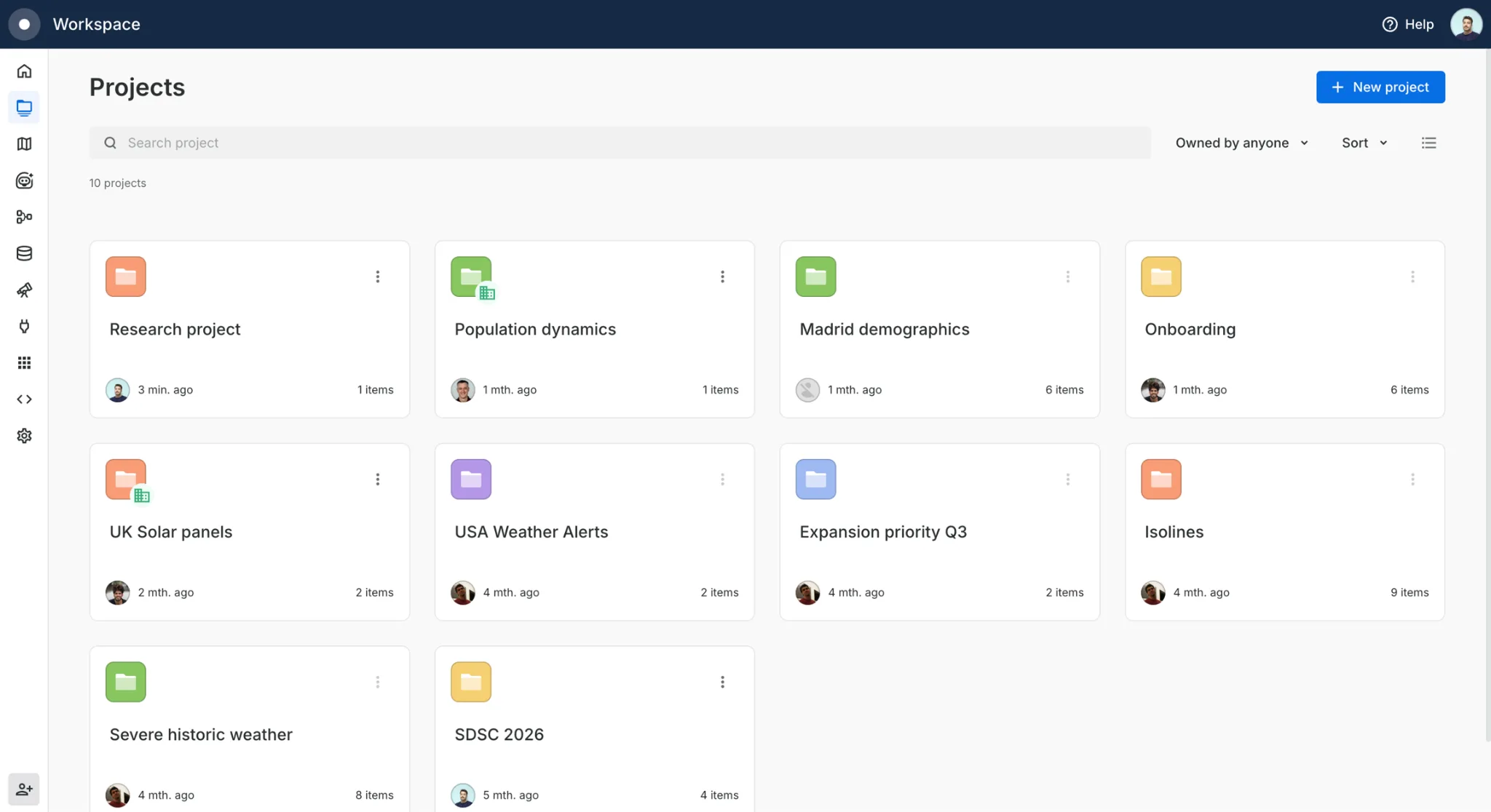Viewport: 1491px width, 812px height.
Task: Switch to list view icon
Action: pyautogui.click(x=1428, y=143)
